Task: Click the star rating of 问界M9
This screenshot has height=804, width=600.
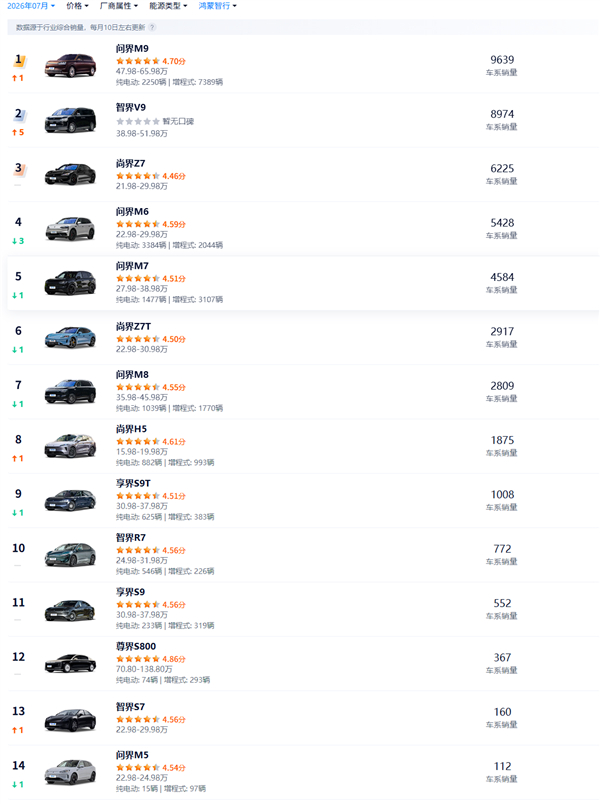Action: pyautogui.click(x=138, y=61)
